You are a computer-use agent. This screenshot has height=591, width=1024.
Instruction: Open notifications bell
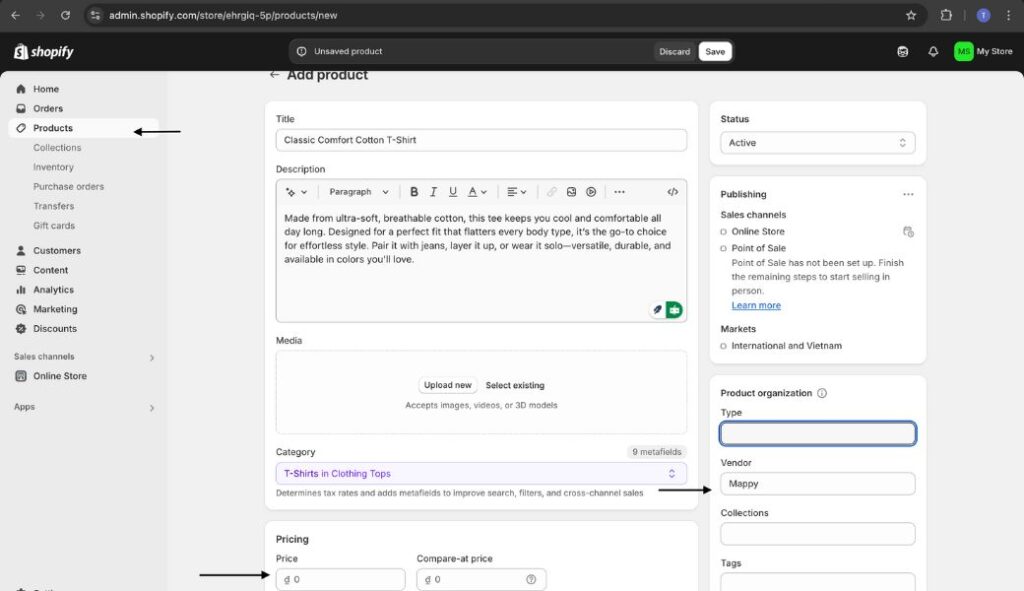pyautogui.click(x=933, y=52)
